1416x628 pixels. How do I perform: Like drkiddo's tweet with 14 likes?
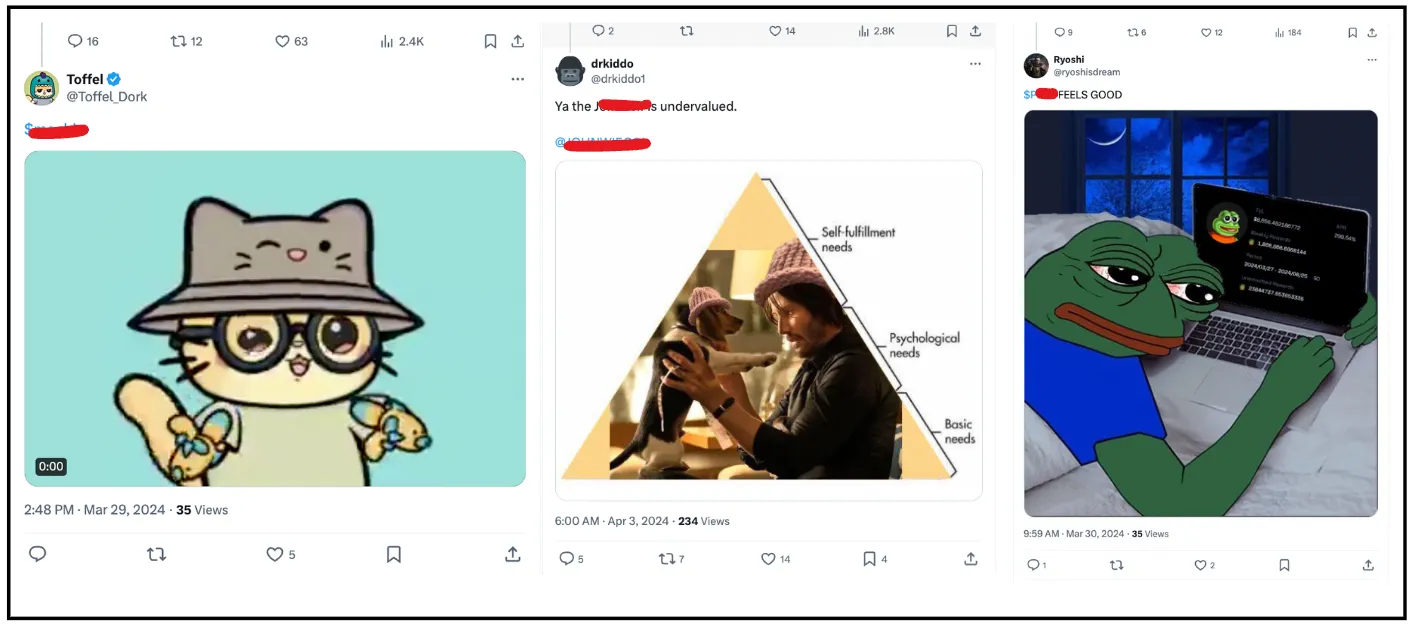pyautogui.click(x=769, y=559)
